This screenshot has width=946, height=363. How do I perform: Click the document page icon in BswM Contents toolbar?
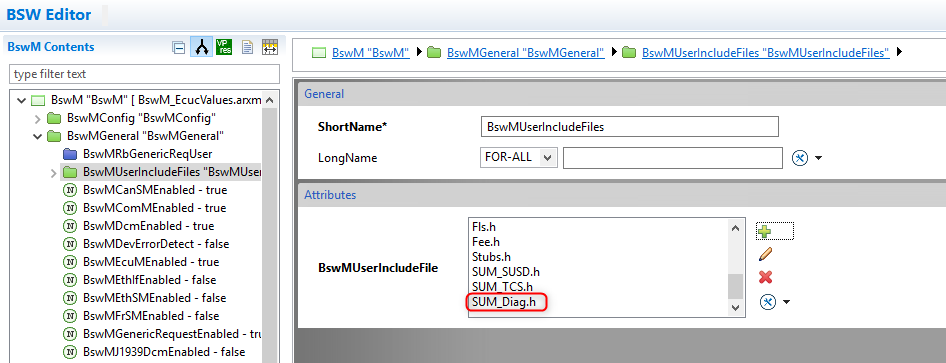click(x=247, y=47)
